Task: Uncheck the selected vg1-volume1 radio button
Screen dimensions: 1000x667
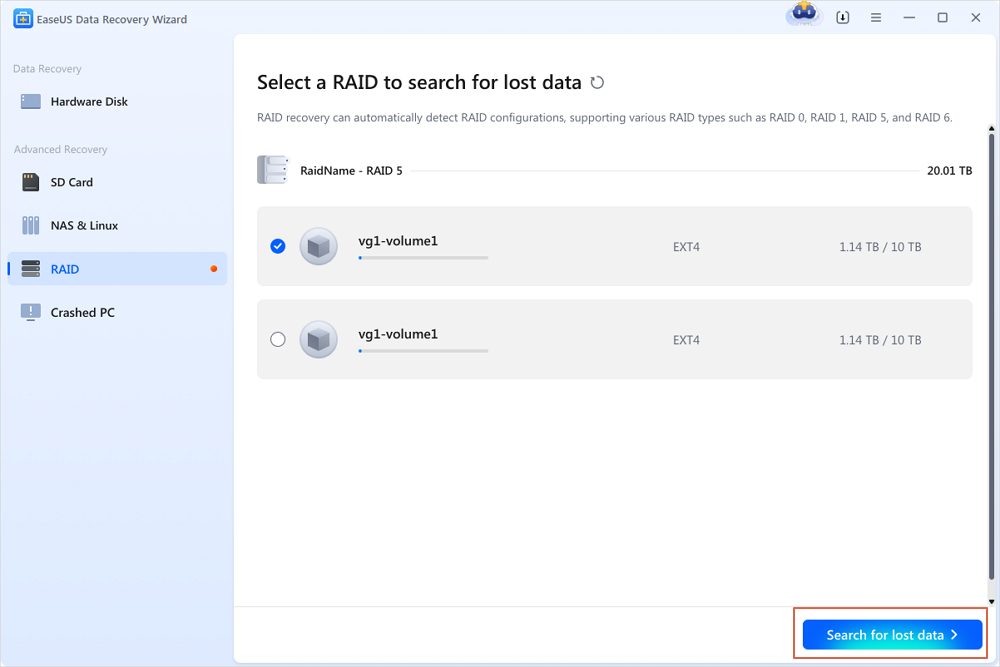Action: [278, 246]
